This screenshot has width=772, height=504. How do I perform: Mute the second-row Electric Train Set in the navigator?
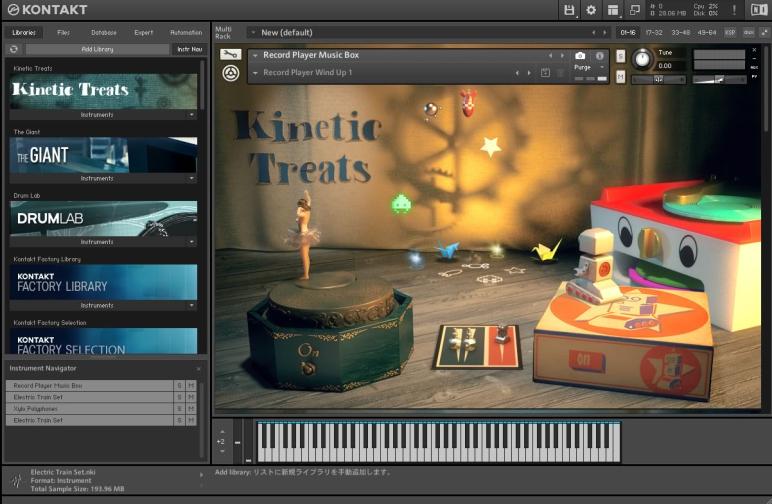tap(191, 397)
